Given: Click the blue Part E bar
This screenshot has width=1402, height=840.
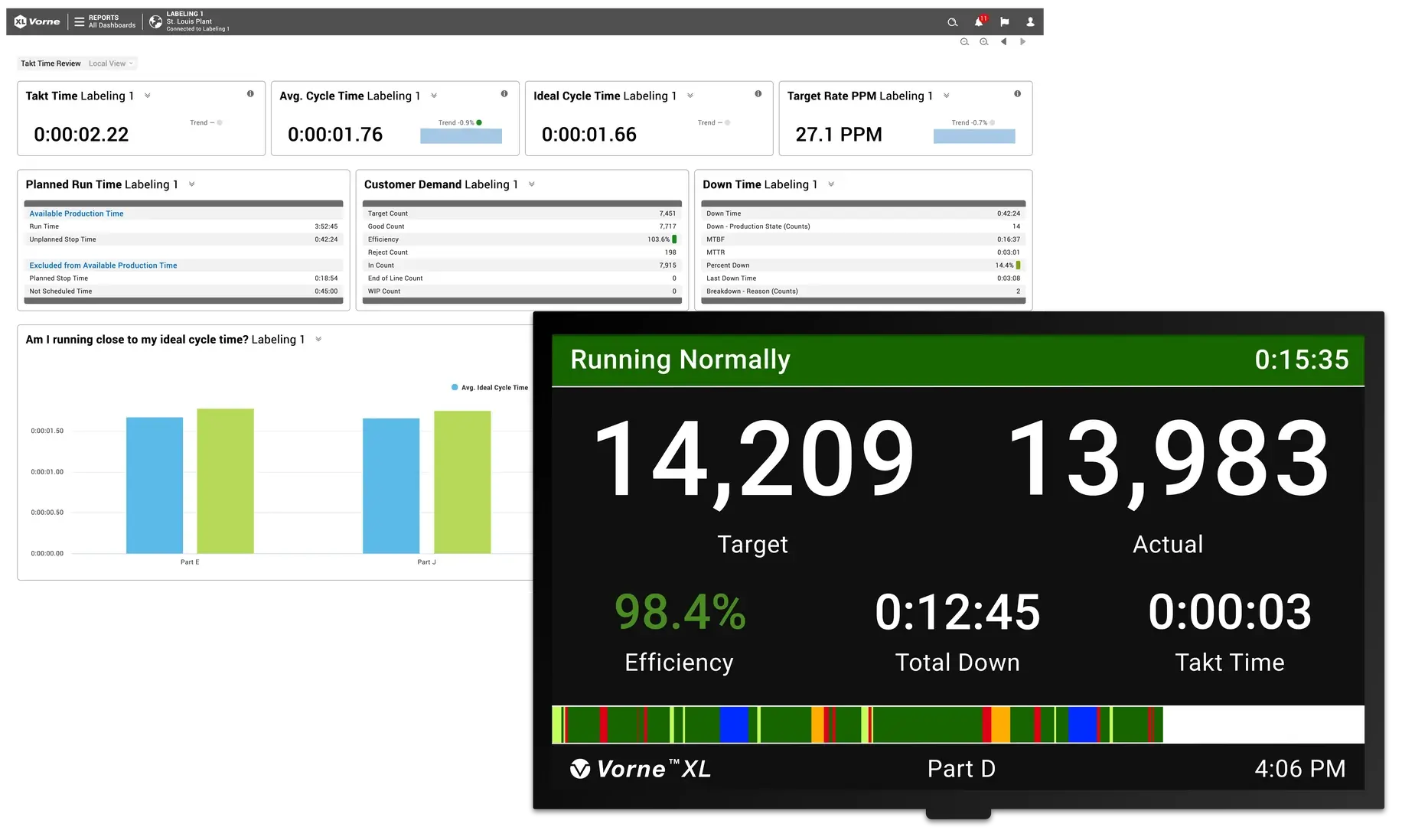Looking at the screenshot, I should coord(155,485).
